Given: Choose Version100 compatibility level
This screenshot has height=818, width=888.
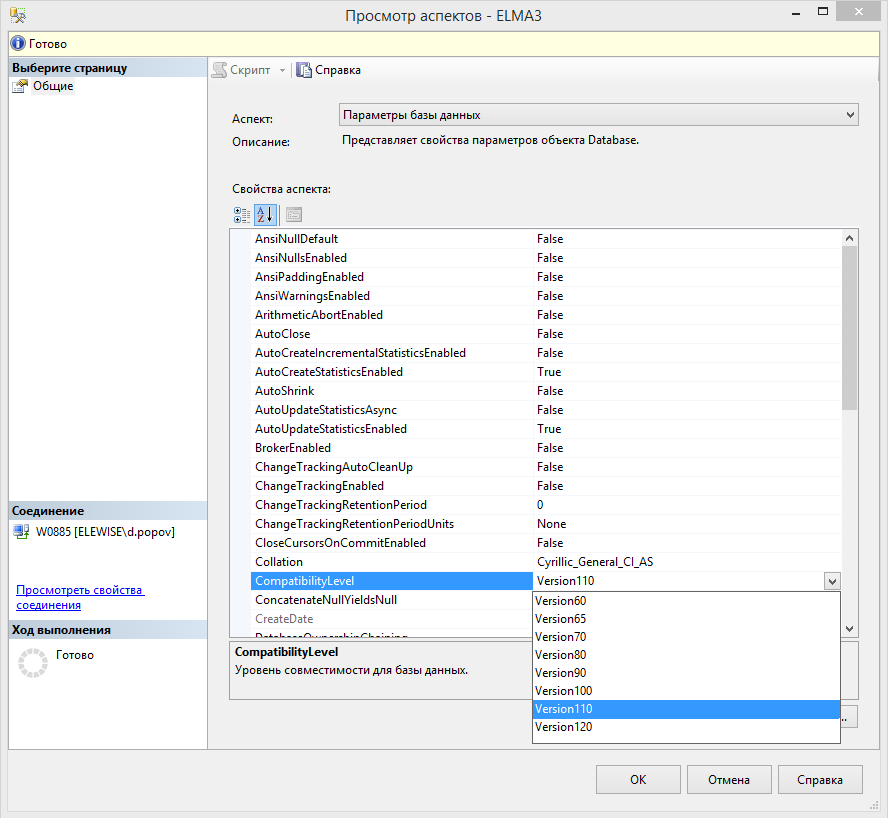Looking at the screenshot, I should 564,691.
